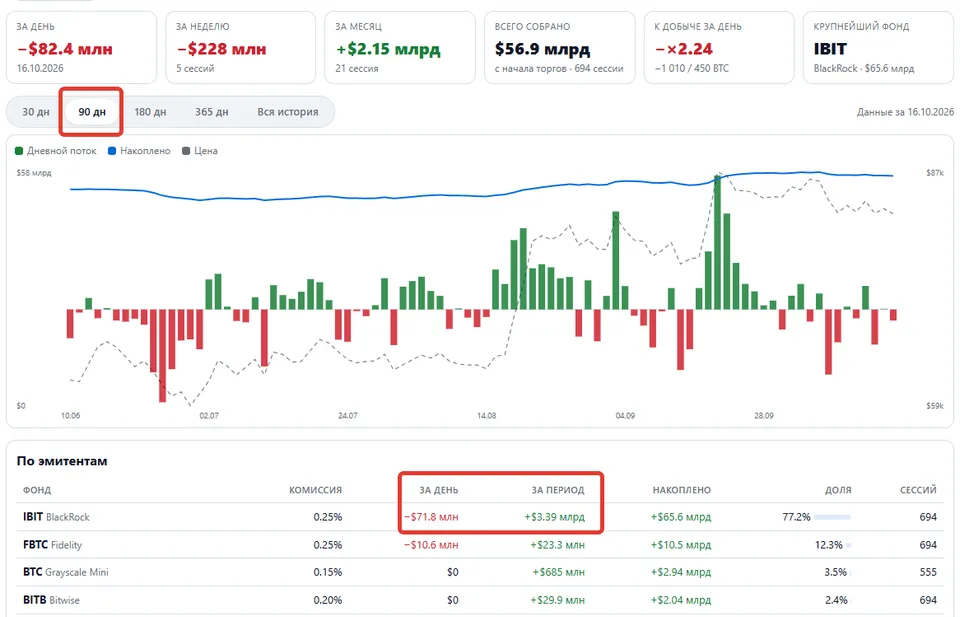Viewport: 960px width, 617px height.
Task: Open the К добыче за день card
Action: coord(719,47)
